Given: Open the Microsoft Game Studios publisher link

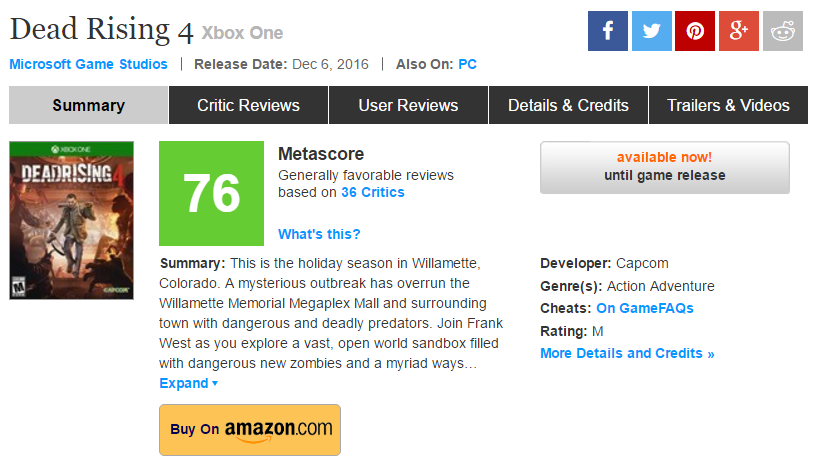Looking at the screenshot, I should pos(89,64).
